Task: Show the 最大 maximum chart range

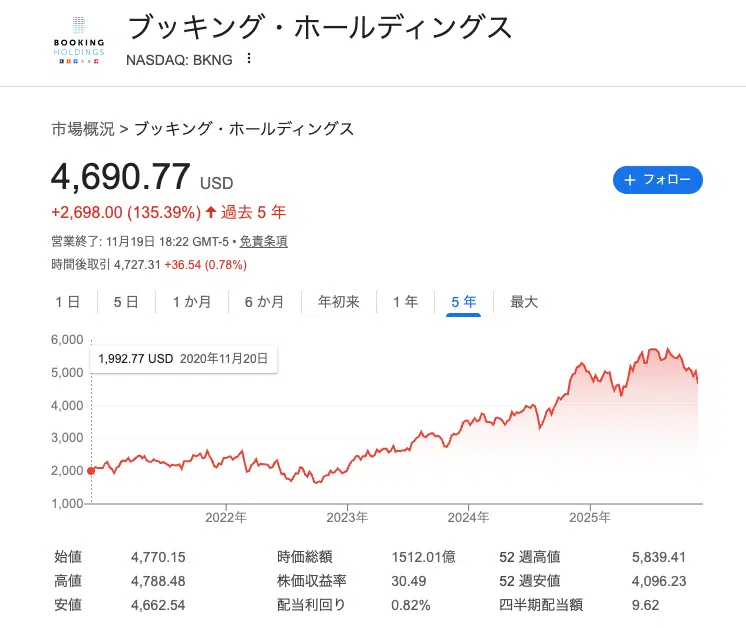Action: point(524,302)
